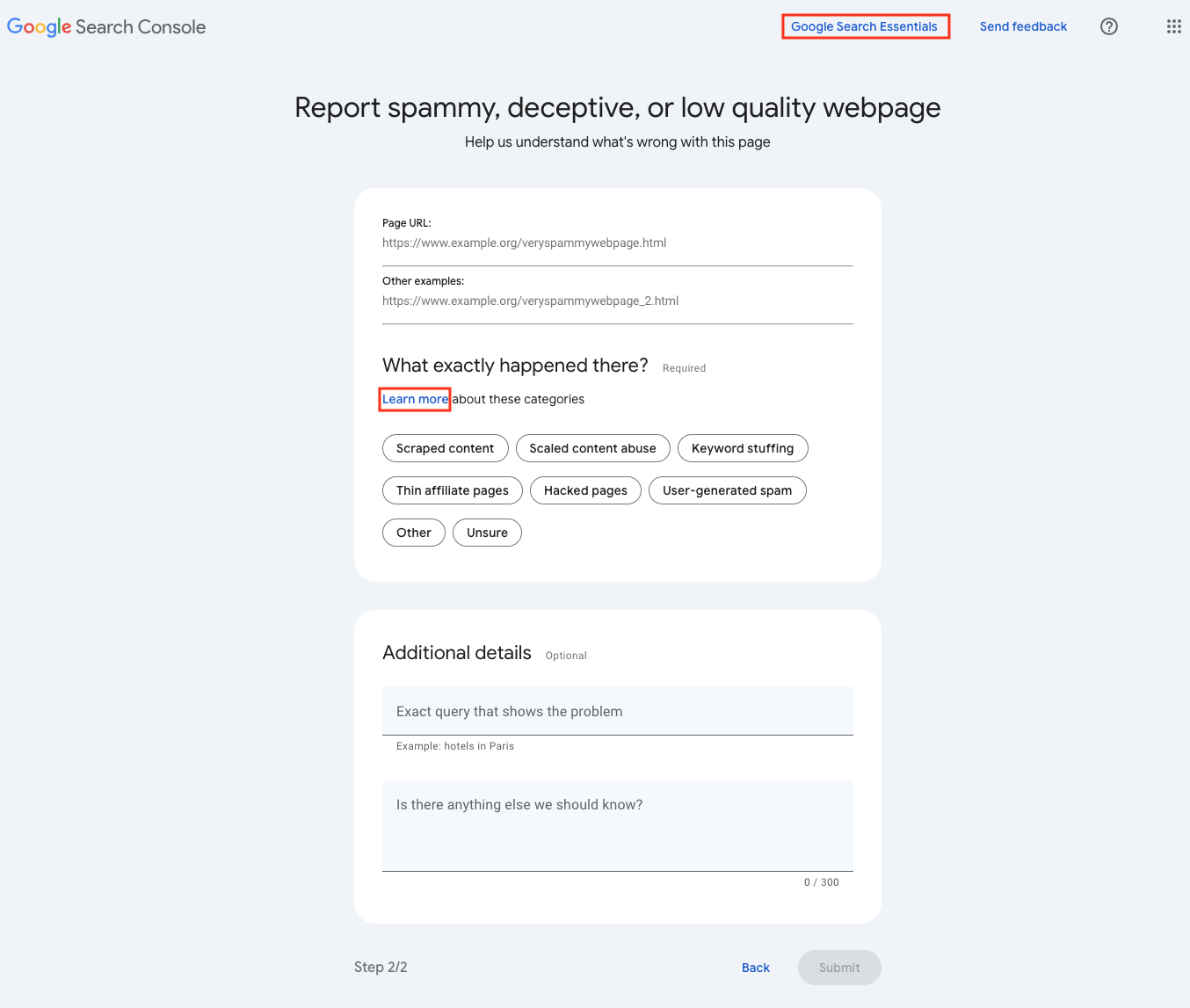The height and width of the screenshot is (1008, 1190).
Task: Open Google Search Essentials
Action: pyautogui.click(x=864, y=26)
